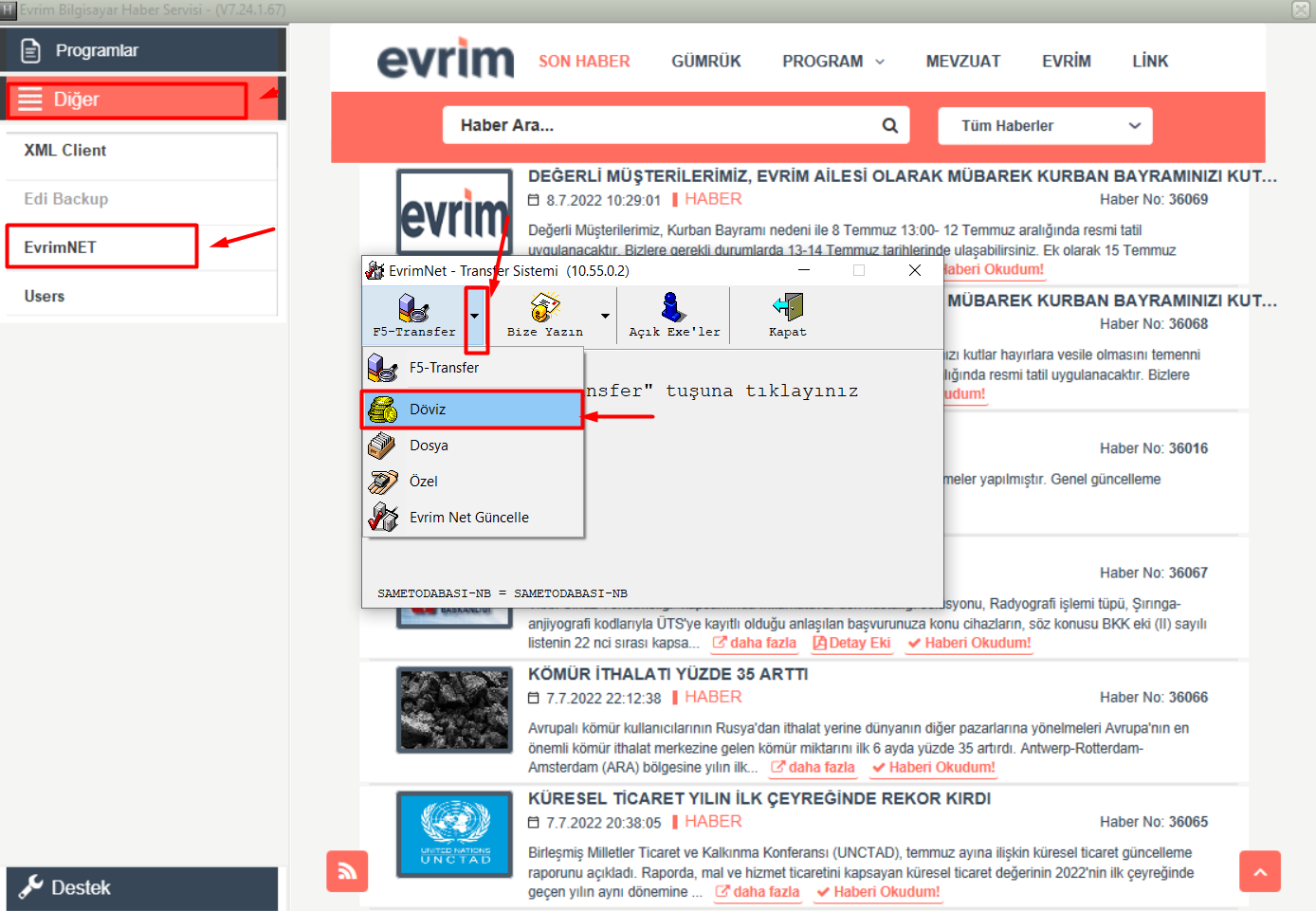Click the evrim logo in header

point(446,59)
